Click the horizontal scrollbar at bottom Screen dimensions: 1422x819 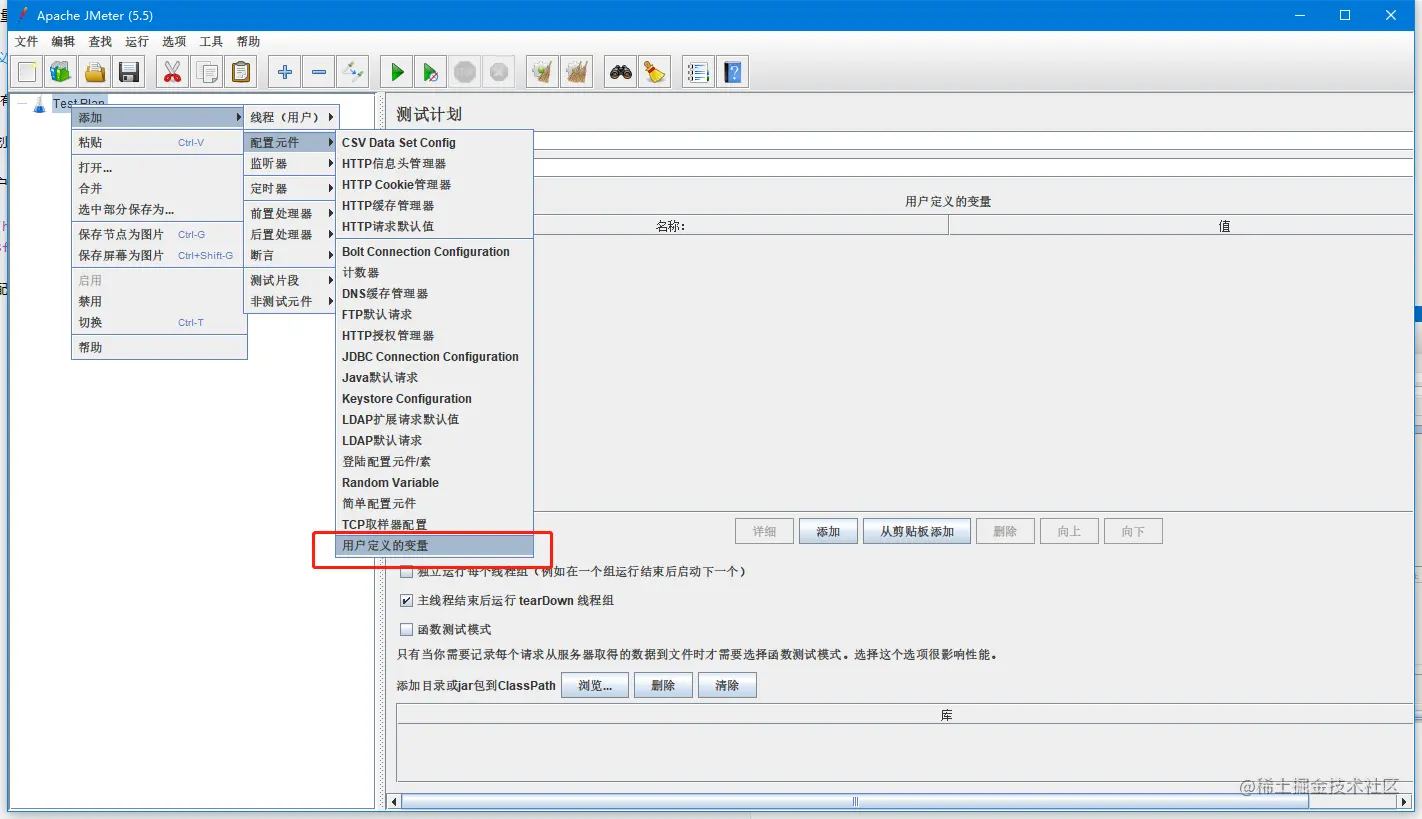(x=855, y=801)
